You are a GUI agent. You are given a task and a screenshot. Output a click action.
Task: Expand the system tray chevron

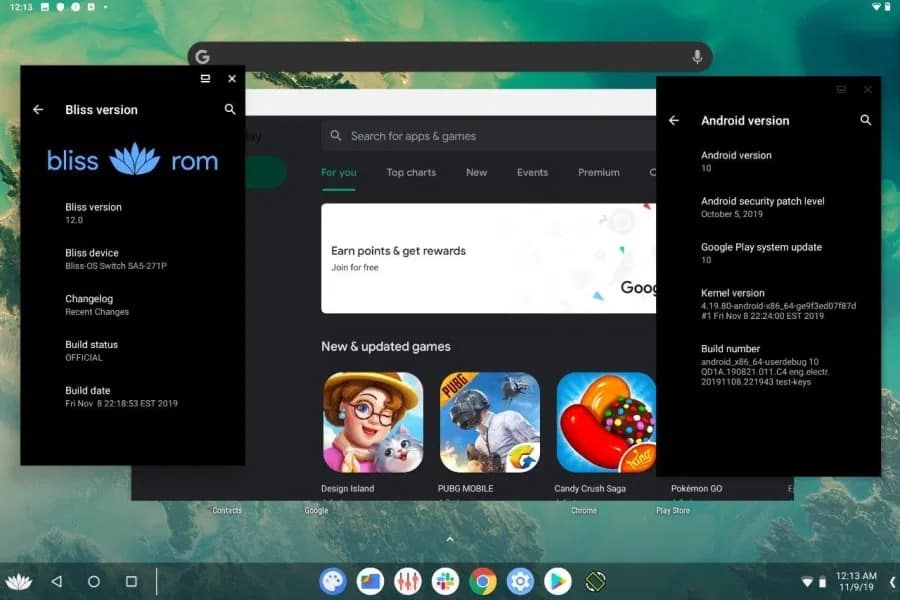click(x=891, y=581)
